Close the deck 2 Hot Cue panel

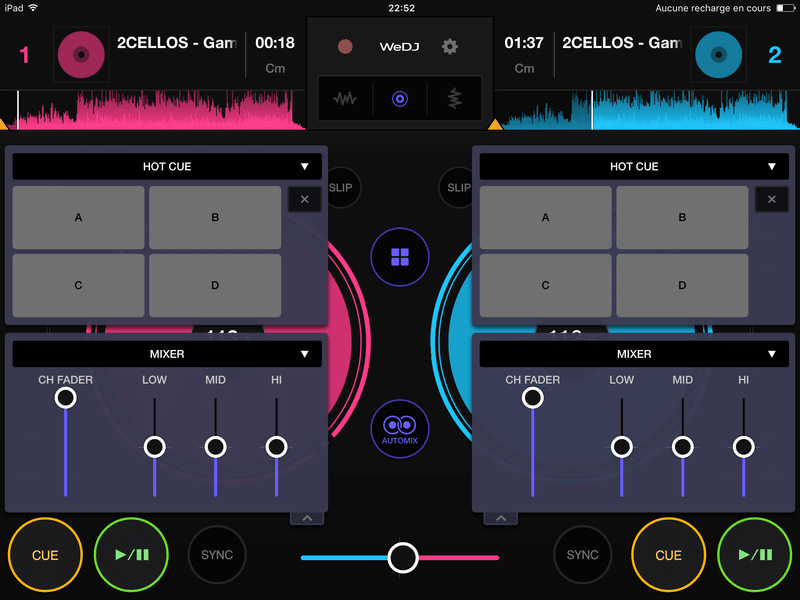click(772, 199)
